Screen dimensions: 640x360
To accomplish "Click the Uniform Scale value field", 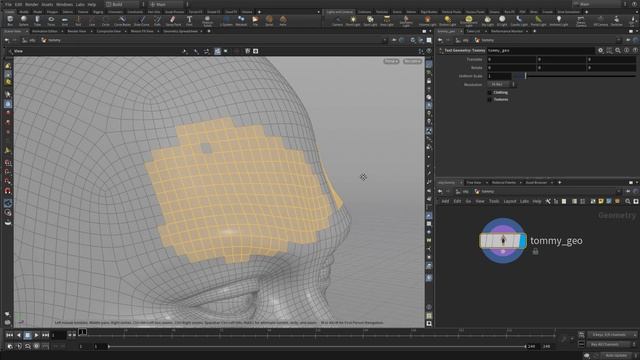I will (x=499, y=76).
